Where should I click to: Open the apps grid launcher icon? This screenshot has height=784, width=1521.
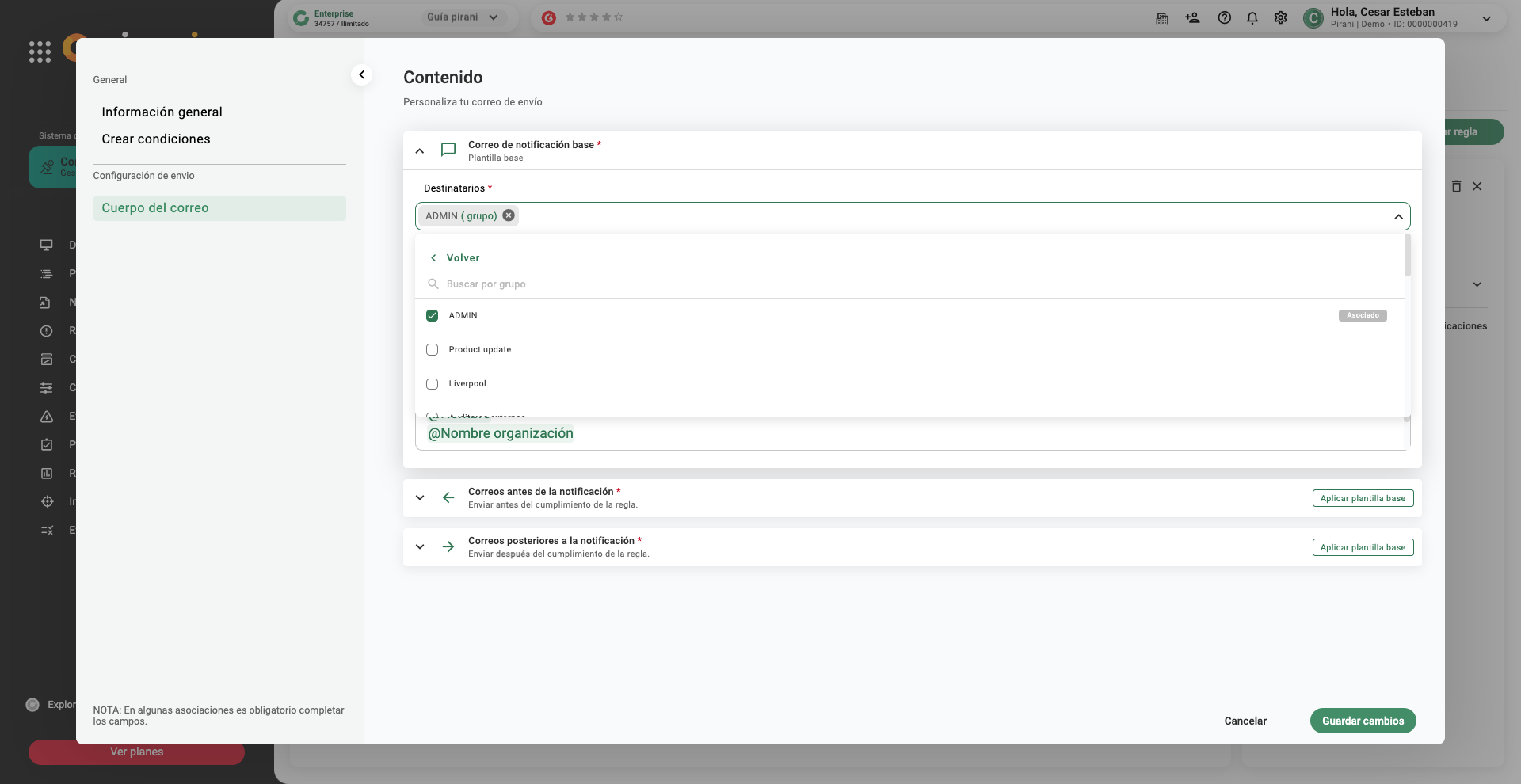[x=40, y=51]
